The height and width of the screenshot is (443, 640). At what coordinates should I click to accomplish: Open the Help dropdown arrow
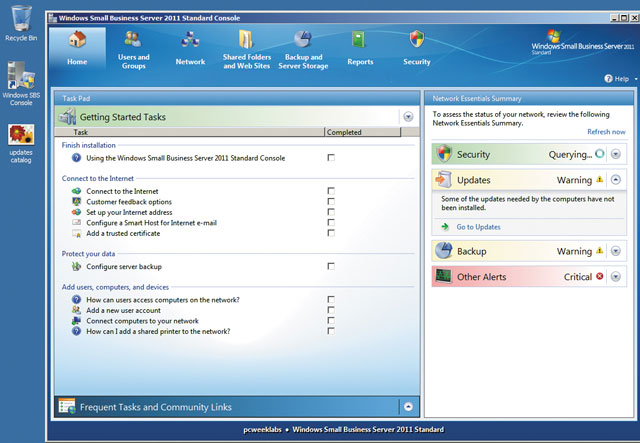(636, 79)
